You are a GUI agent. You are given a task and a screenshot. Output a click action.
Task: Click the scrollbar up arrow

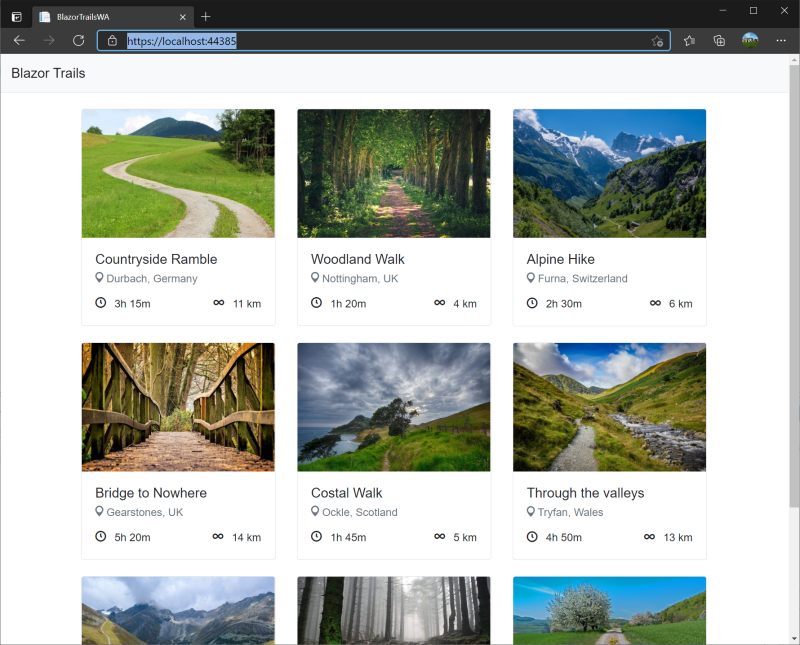794,60
